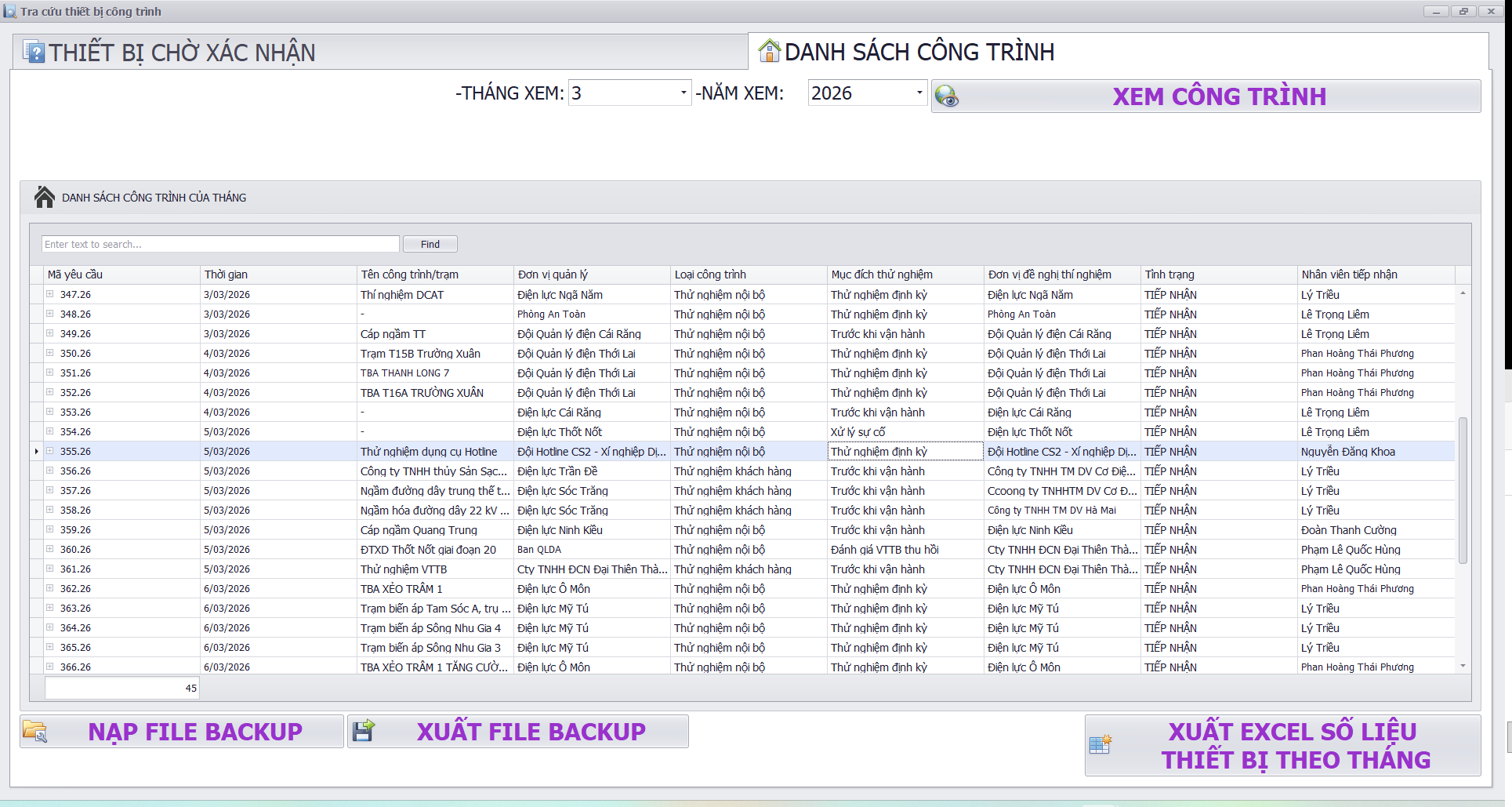1512x807 pixels.
Task: Click the floppy disk icon on XUẤT FILE BACKUP
Action: point(363,731)
